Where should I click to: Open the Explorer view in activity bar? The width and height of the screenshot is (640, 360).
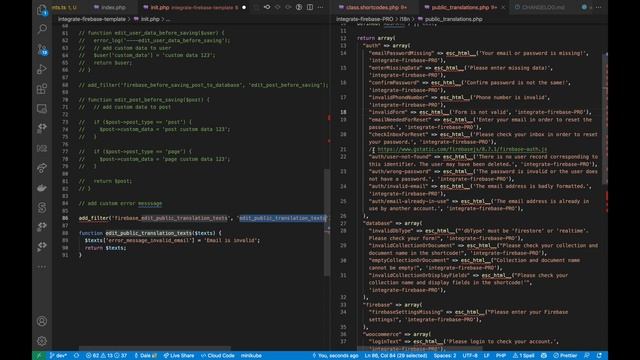42,10
